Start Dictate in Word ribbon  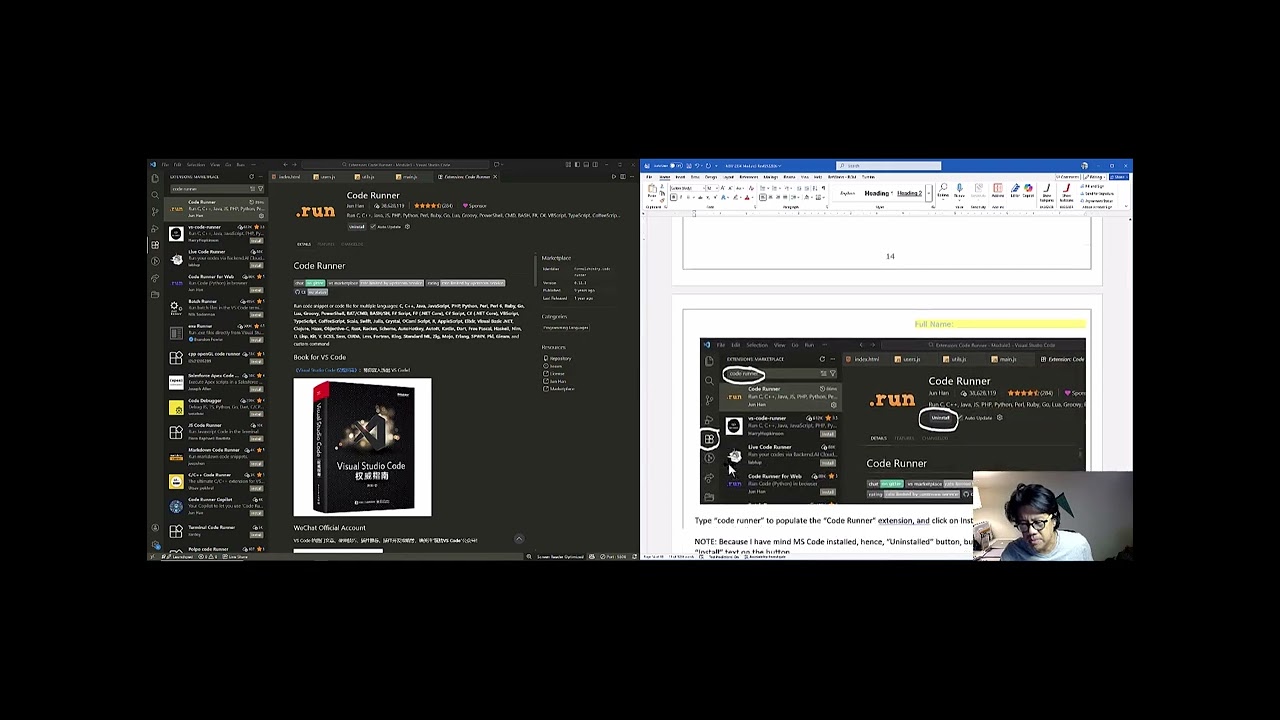[959, 191]
